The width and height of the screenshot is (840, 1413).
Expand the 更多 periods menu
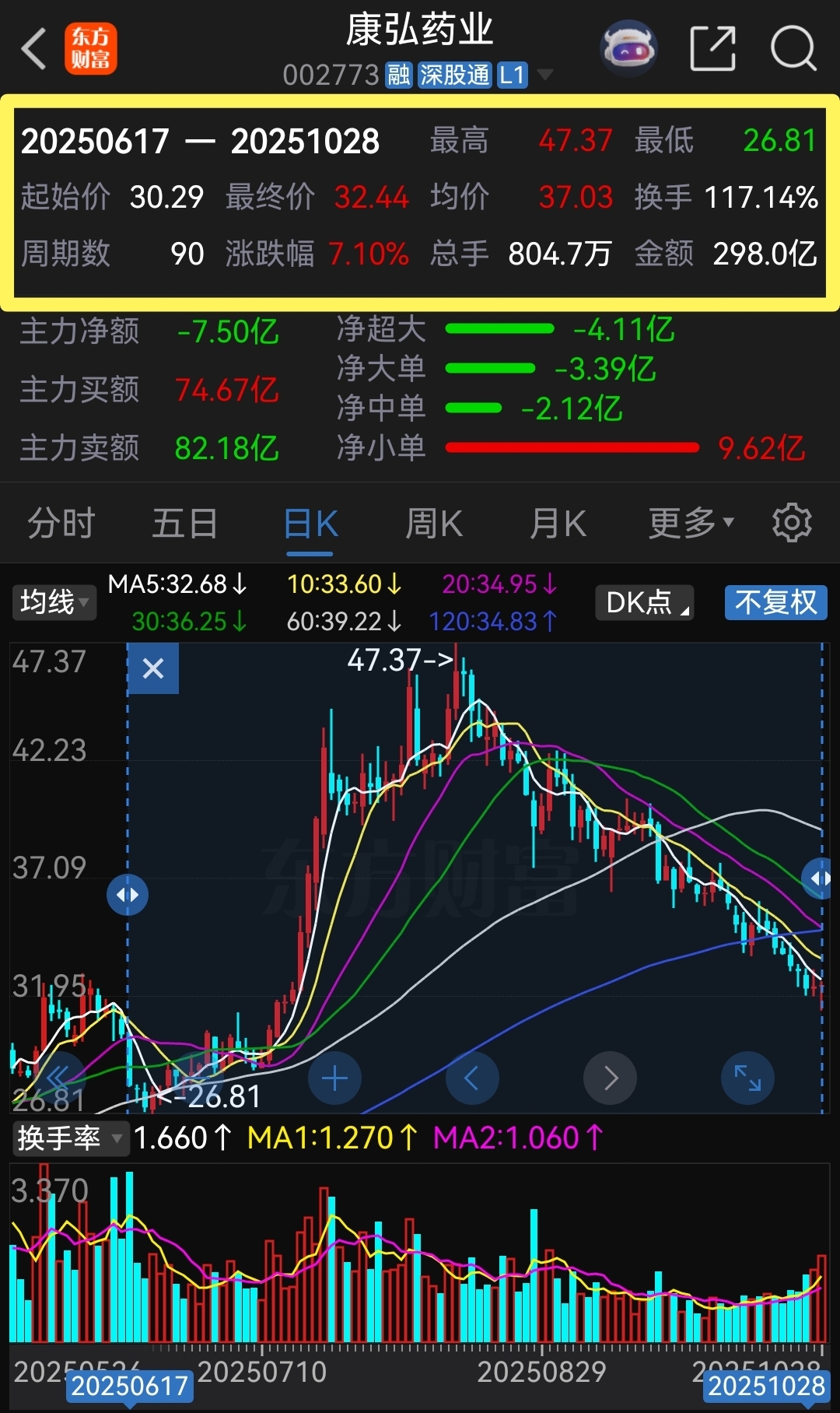(691, 523)
